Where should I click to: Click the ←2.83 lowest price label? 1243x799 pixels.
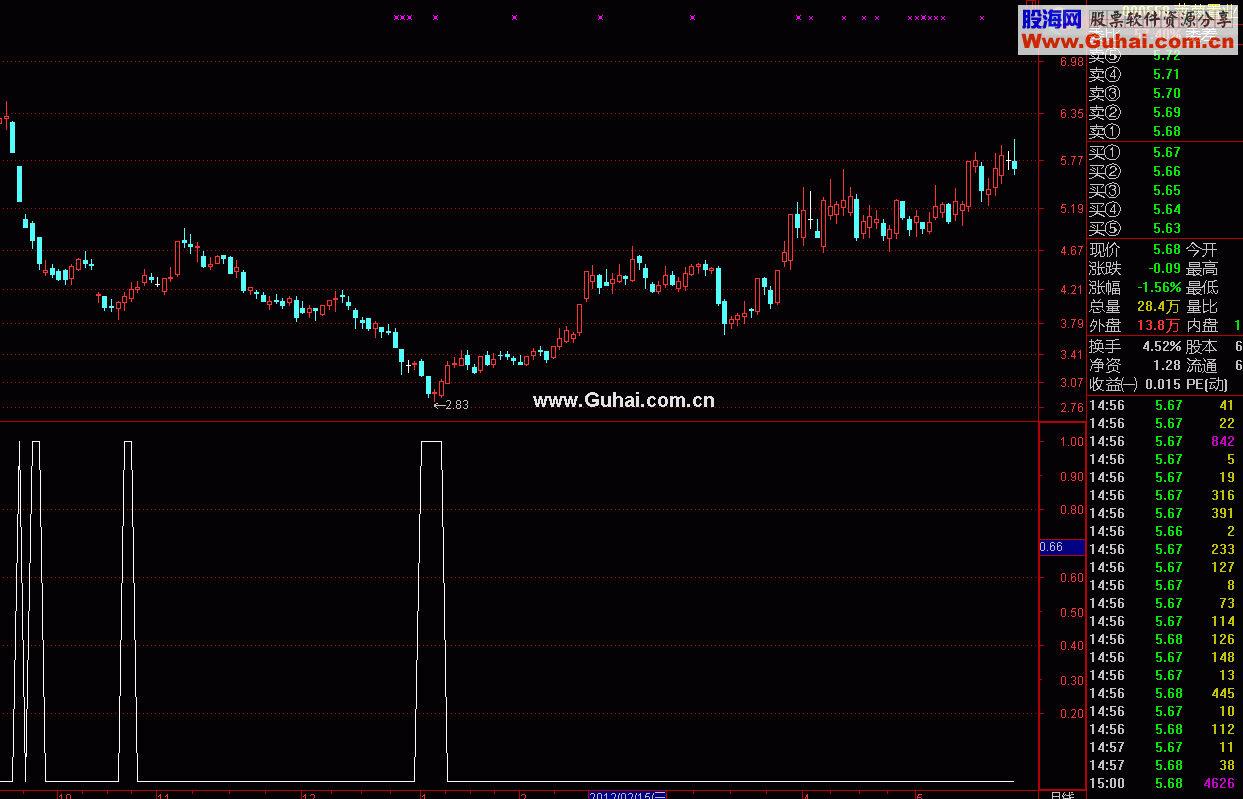tap(451, 404)
